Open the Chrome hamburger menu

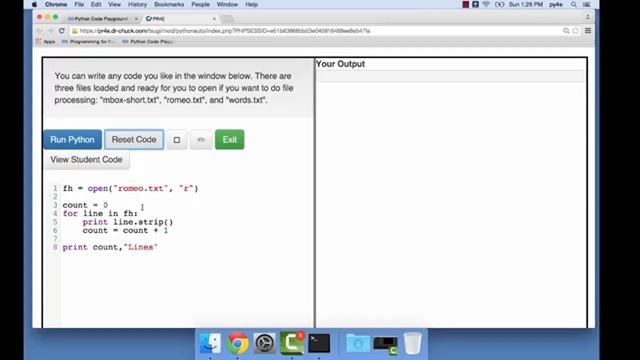[x=588, y=31]
